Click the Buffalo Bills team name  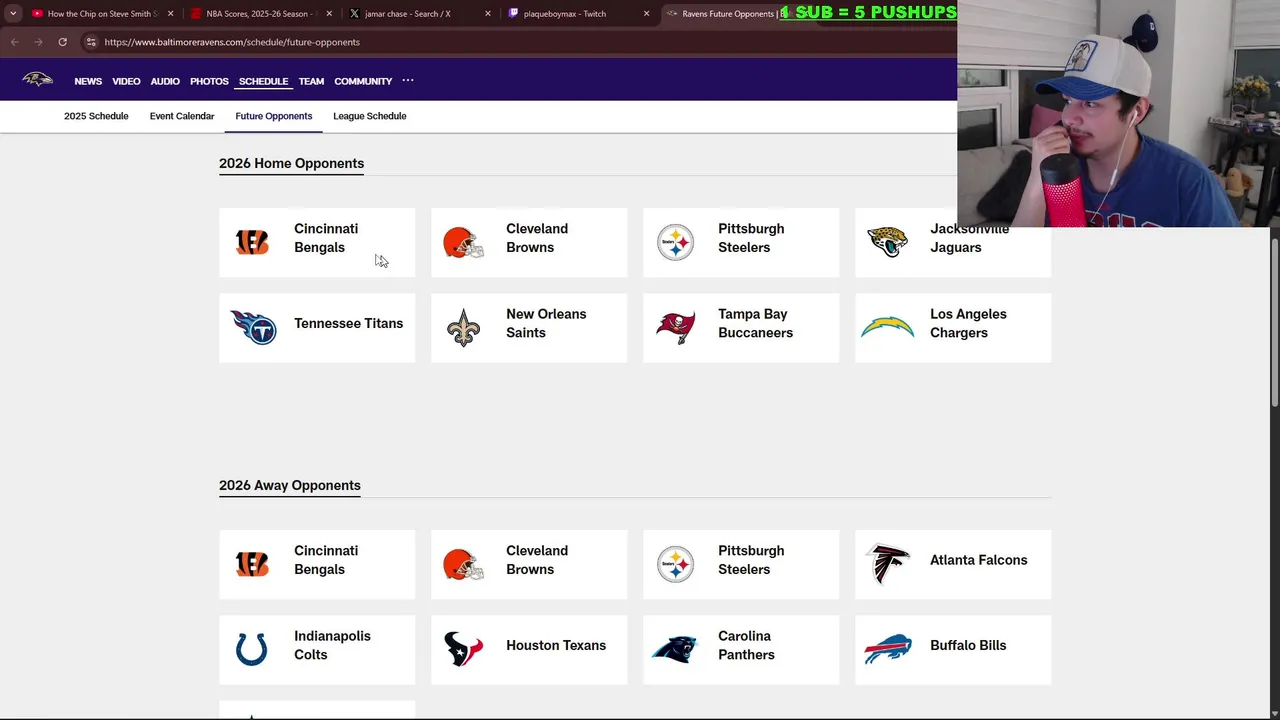[968, 646]
